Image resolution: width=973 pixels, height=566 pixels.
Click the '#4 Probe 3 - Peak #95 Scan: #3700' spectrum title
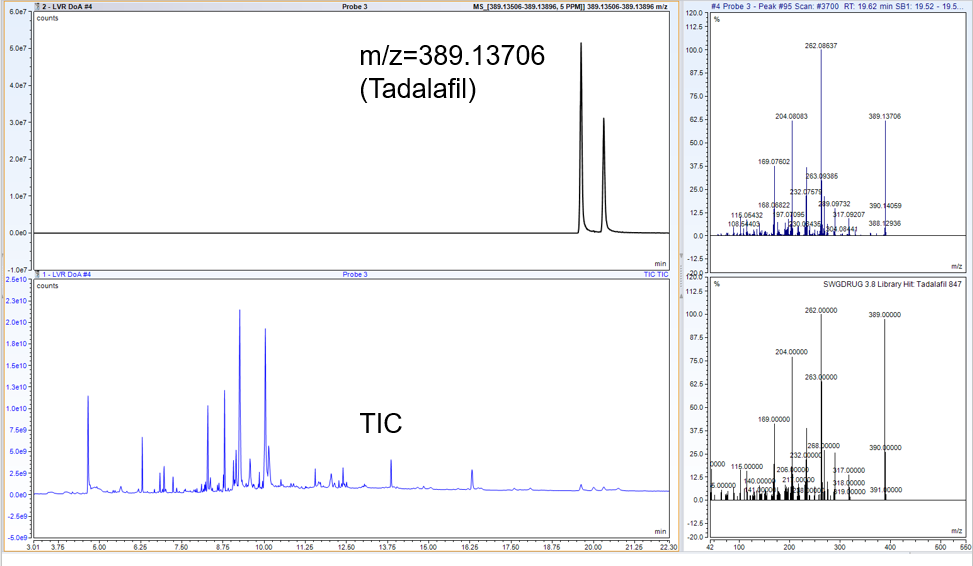pyautogui.click(x=774, y=6)
